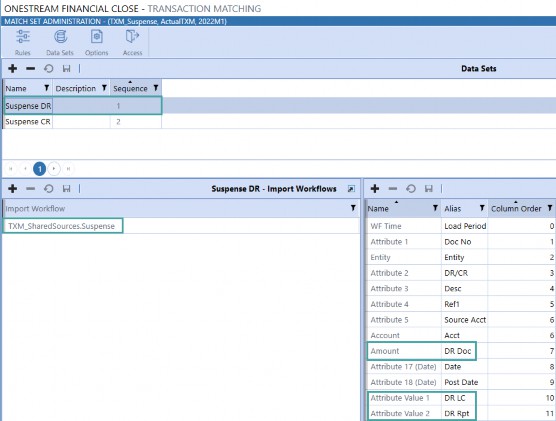This screenshot has width=556, height=421.
Task: Open the Rules toolbar icon
Action: click(x=23, y=43)
